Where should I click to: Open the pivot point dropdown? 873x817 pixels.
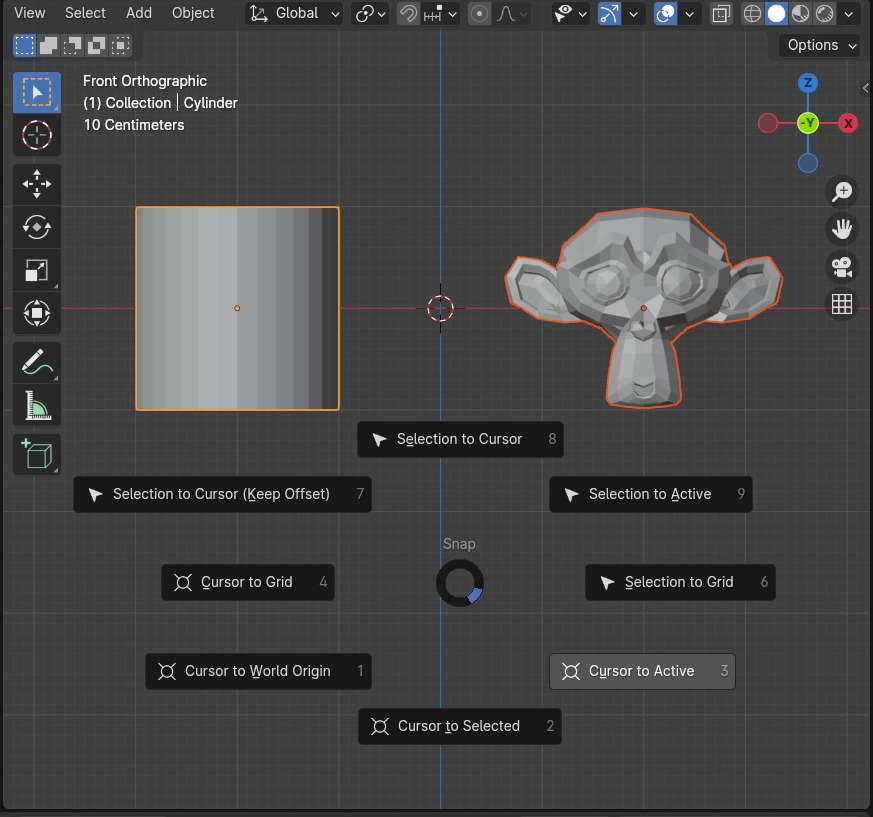371,13
